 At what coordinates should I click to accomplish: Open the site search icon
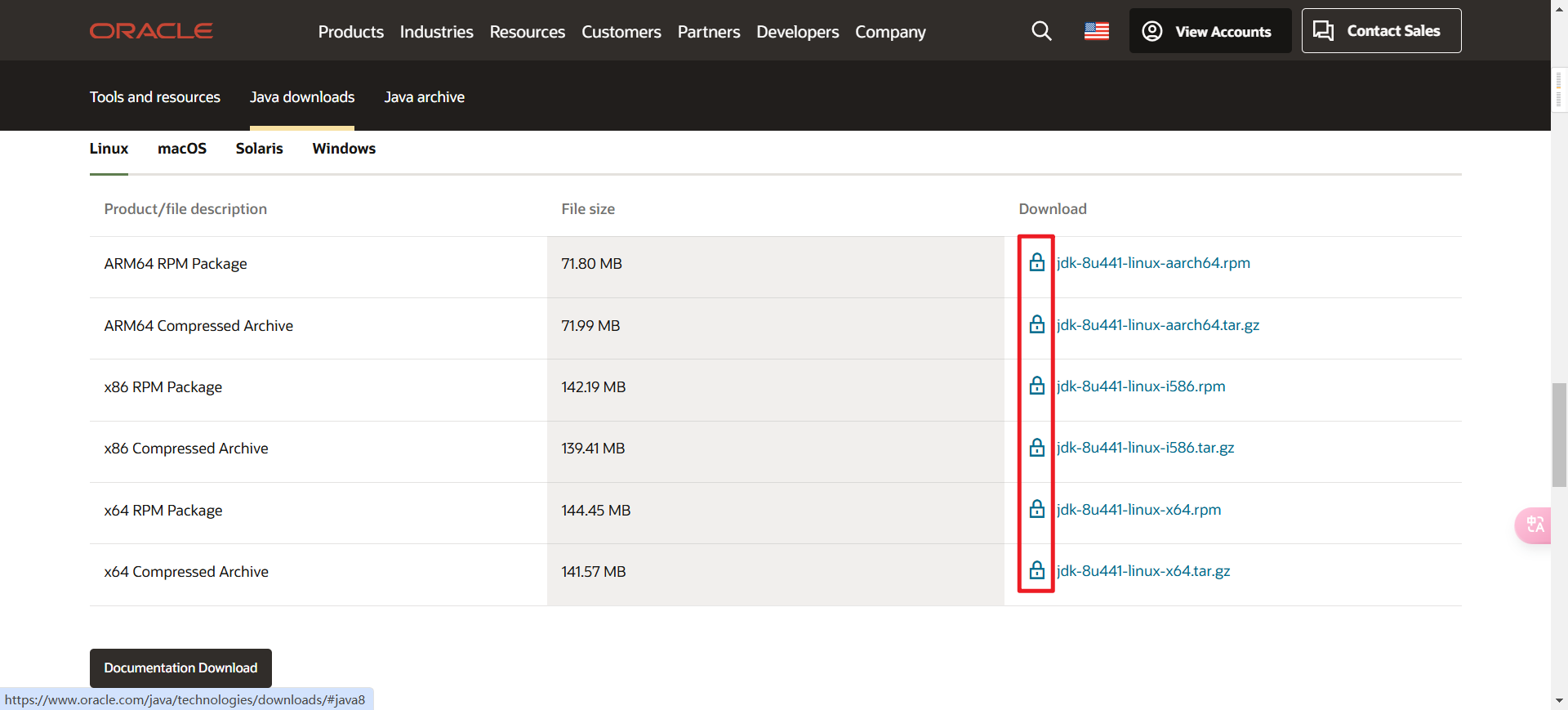[1041, 31]
